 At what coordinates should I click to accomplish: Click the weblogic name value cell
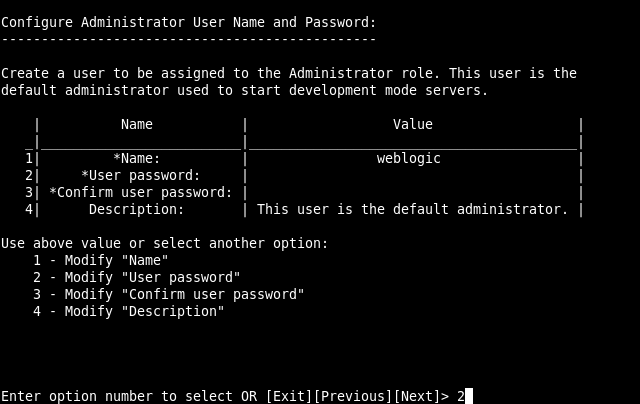click(409, 158)
